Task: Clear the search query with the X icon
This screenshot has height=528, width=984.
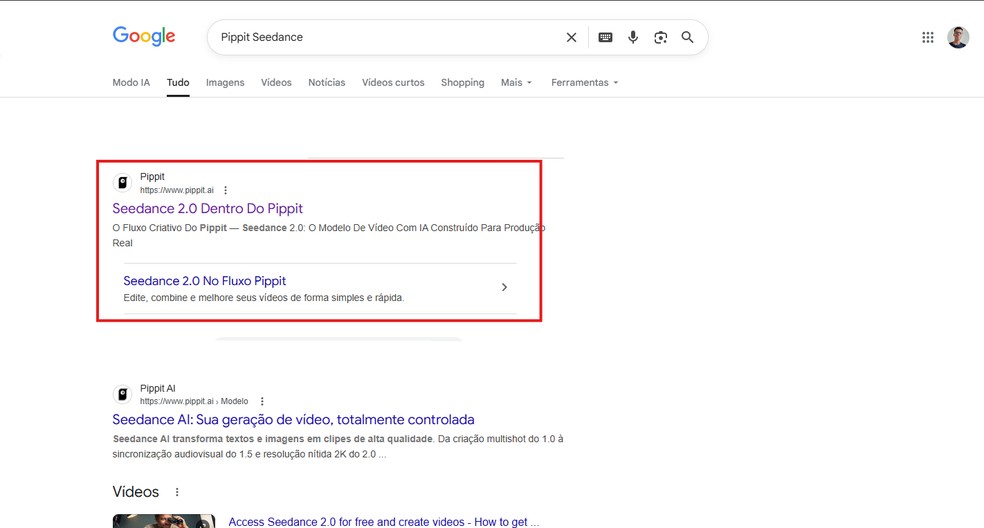Action: pos(571,38)
